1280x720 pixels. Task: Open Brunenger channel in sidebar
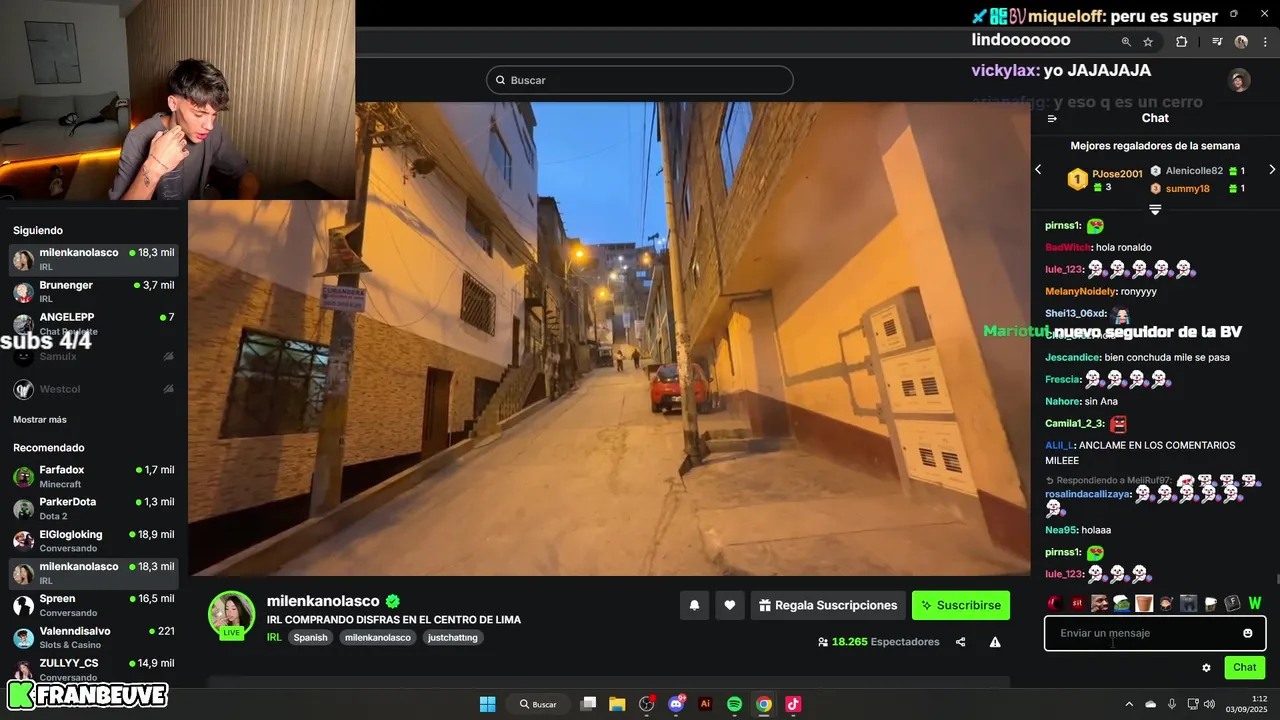tap(94, 291)
